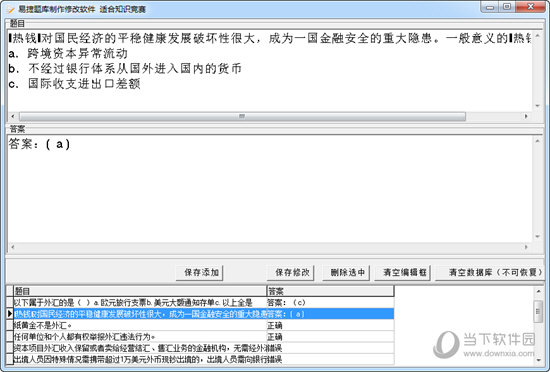The image size is (550, 372).
Task: Click right arrow of question box scrollbar
Action: pos(526,116)
